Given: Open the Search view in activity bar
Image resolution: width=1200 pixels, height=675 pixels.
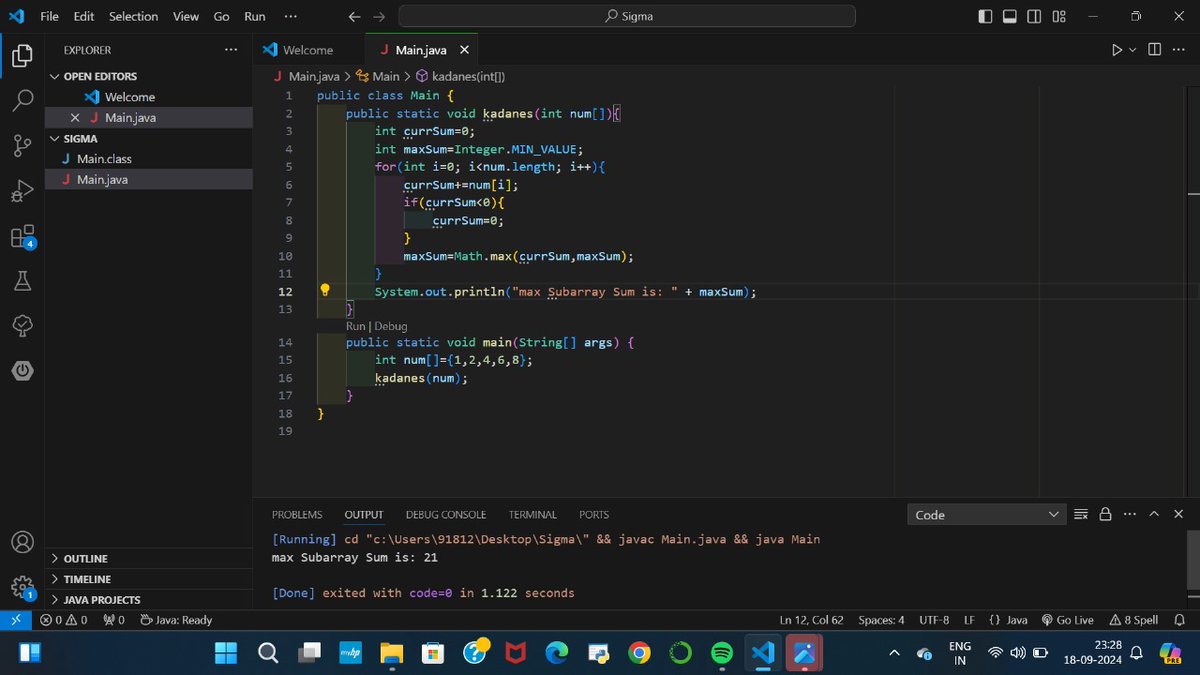Looking at the screenshot, I should pyautogui.click(x=22, y=101).
